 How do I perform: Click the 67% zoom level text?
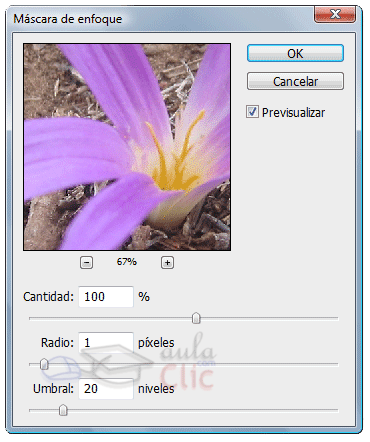point(127,262)
